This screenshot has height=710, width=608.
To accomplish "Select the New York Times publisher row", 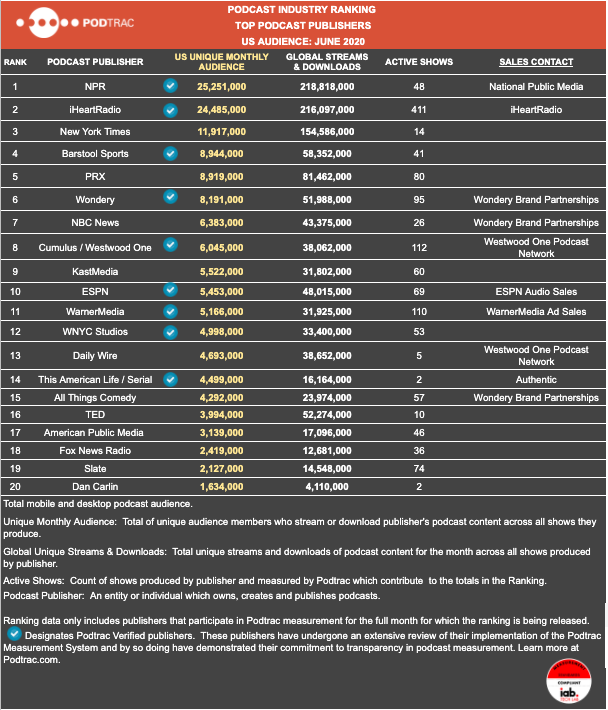I will tap(303, 132).
